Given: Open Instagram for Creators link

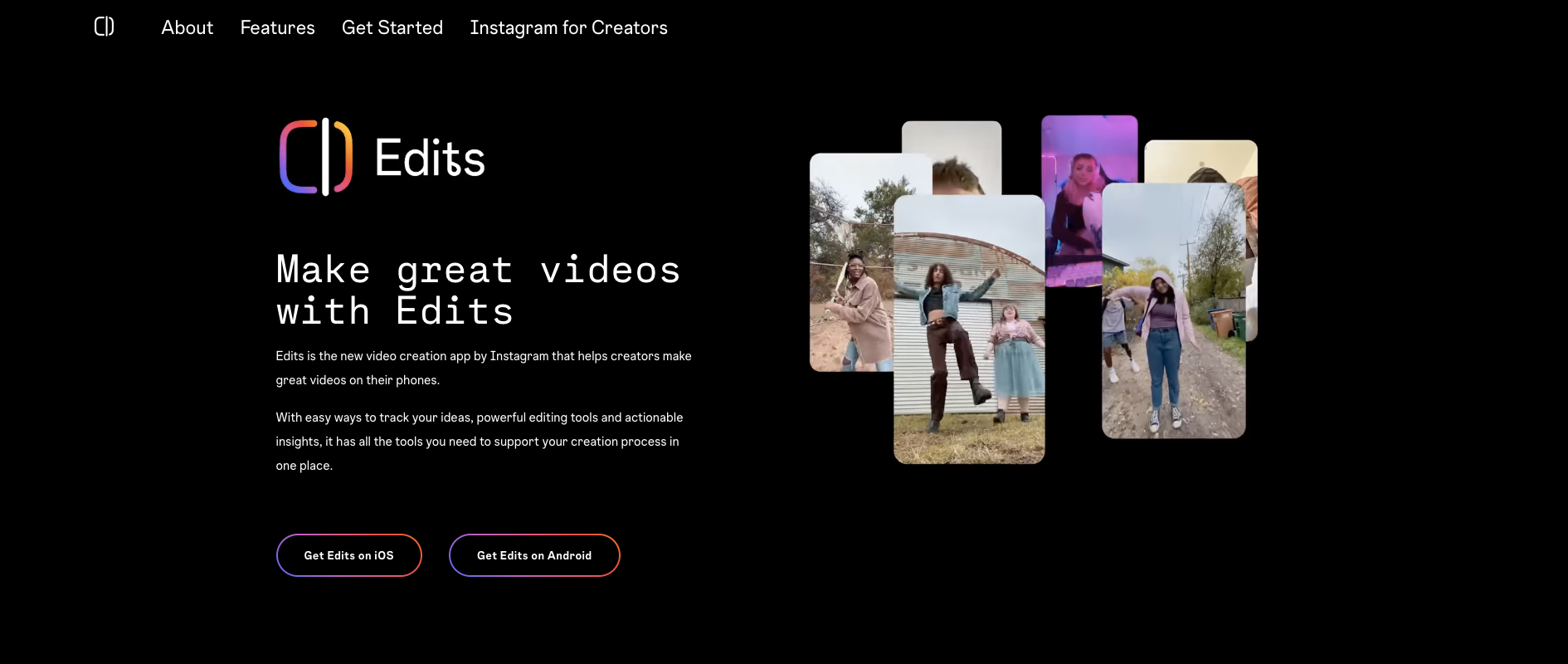Looking at the screenshot, I should tap(568, 27).
